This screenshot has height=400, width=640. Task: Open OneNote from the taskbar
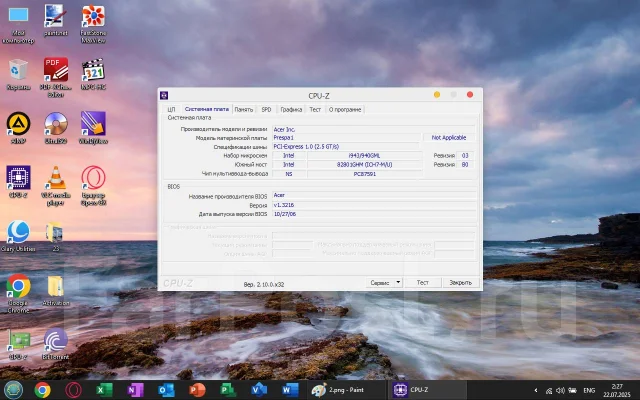135,390
